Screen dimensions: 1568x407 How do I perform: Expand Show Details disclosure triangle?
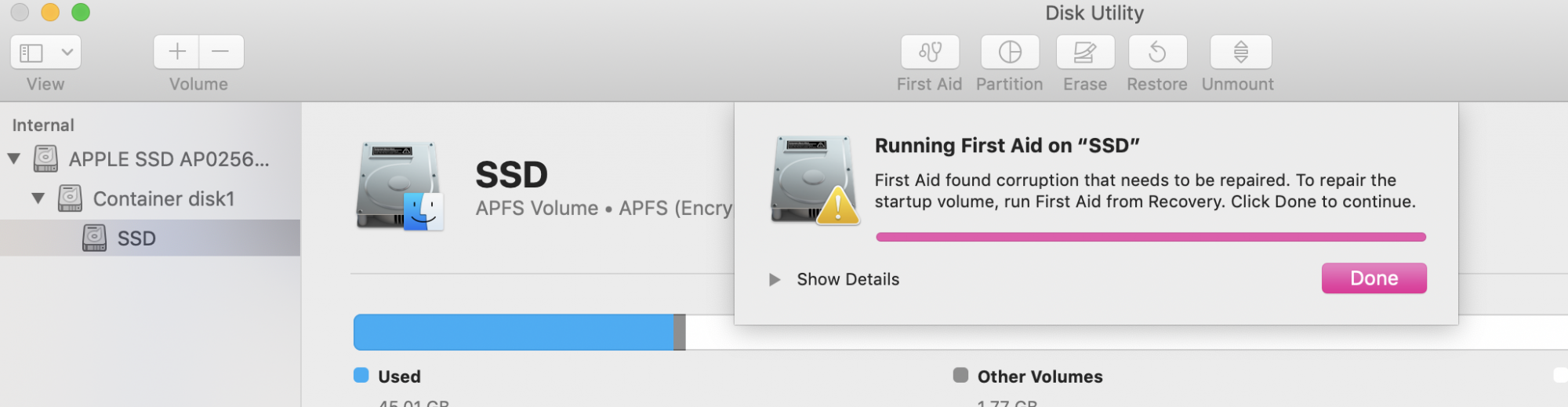(775, 279)
